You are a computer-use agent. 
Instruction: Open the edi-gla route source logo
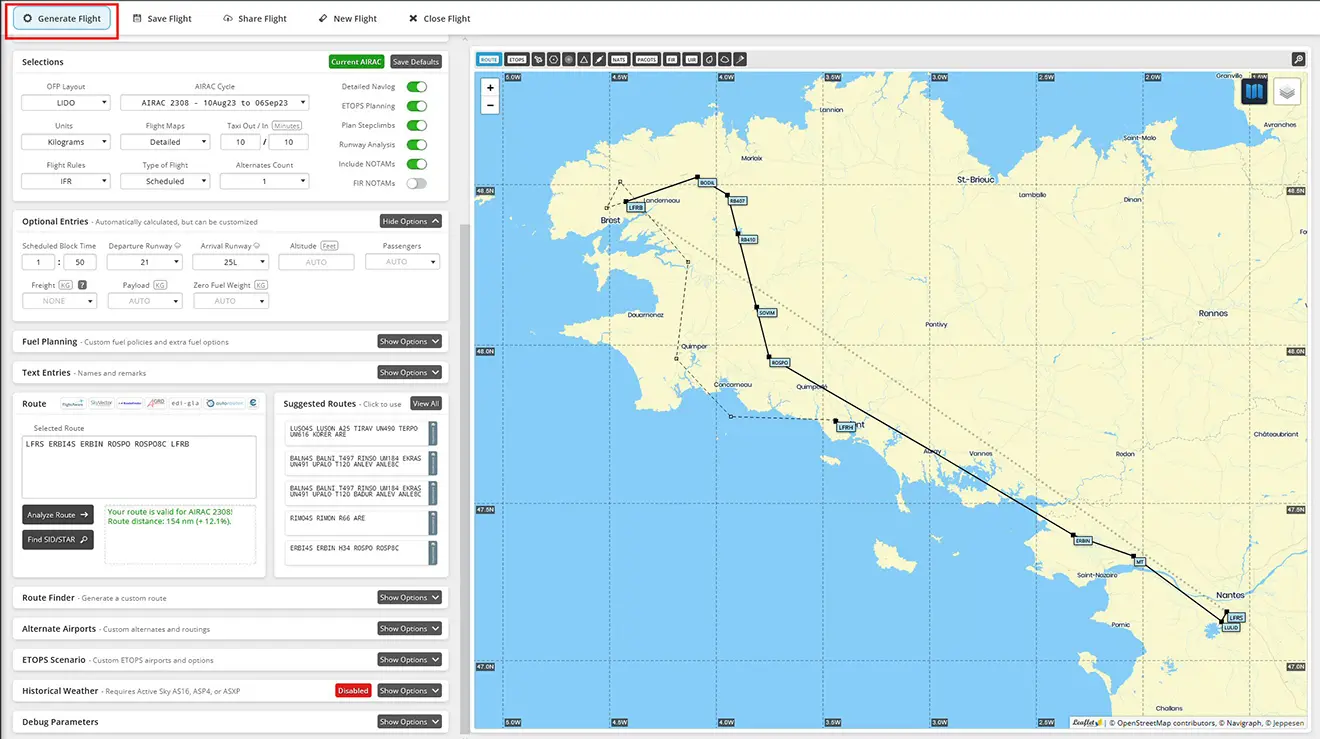click(185, 403)
